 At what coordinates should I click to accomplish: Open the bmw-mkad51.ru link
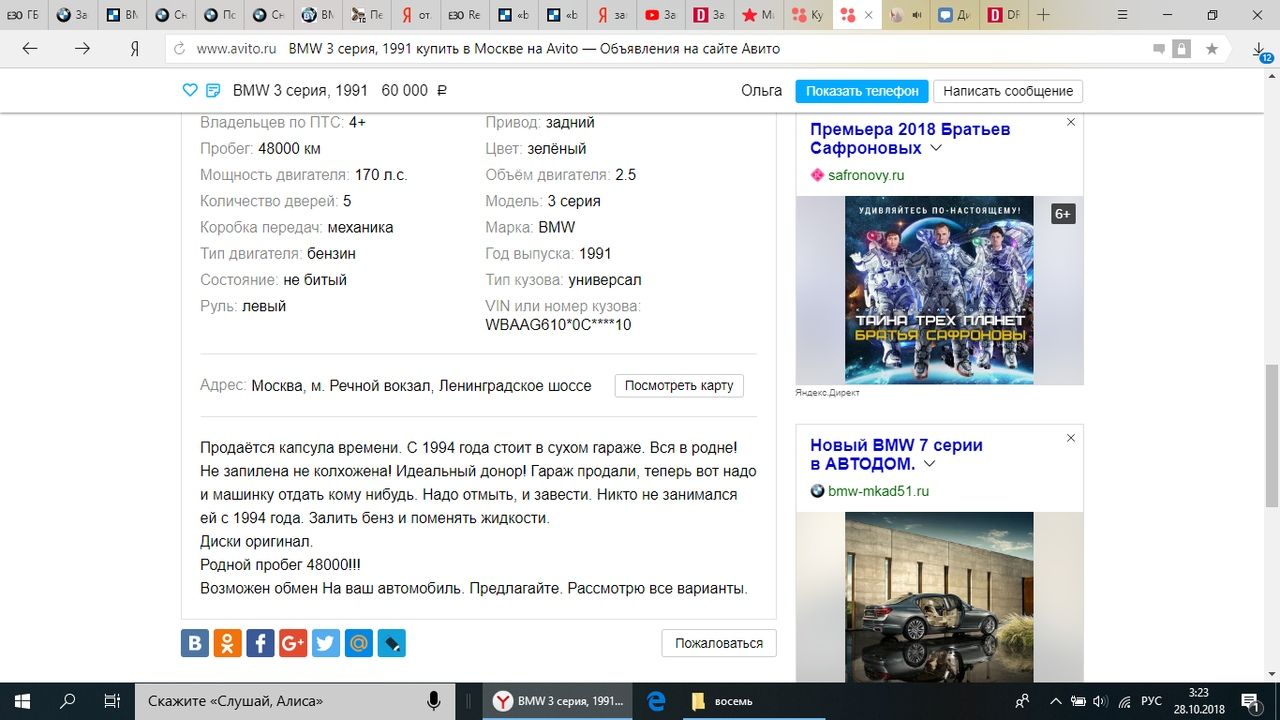pos(878,491)
